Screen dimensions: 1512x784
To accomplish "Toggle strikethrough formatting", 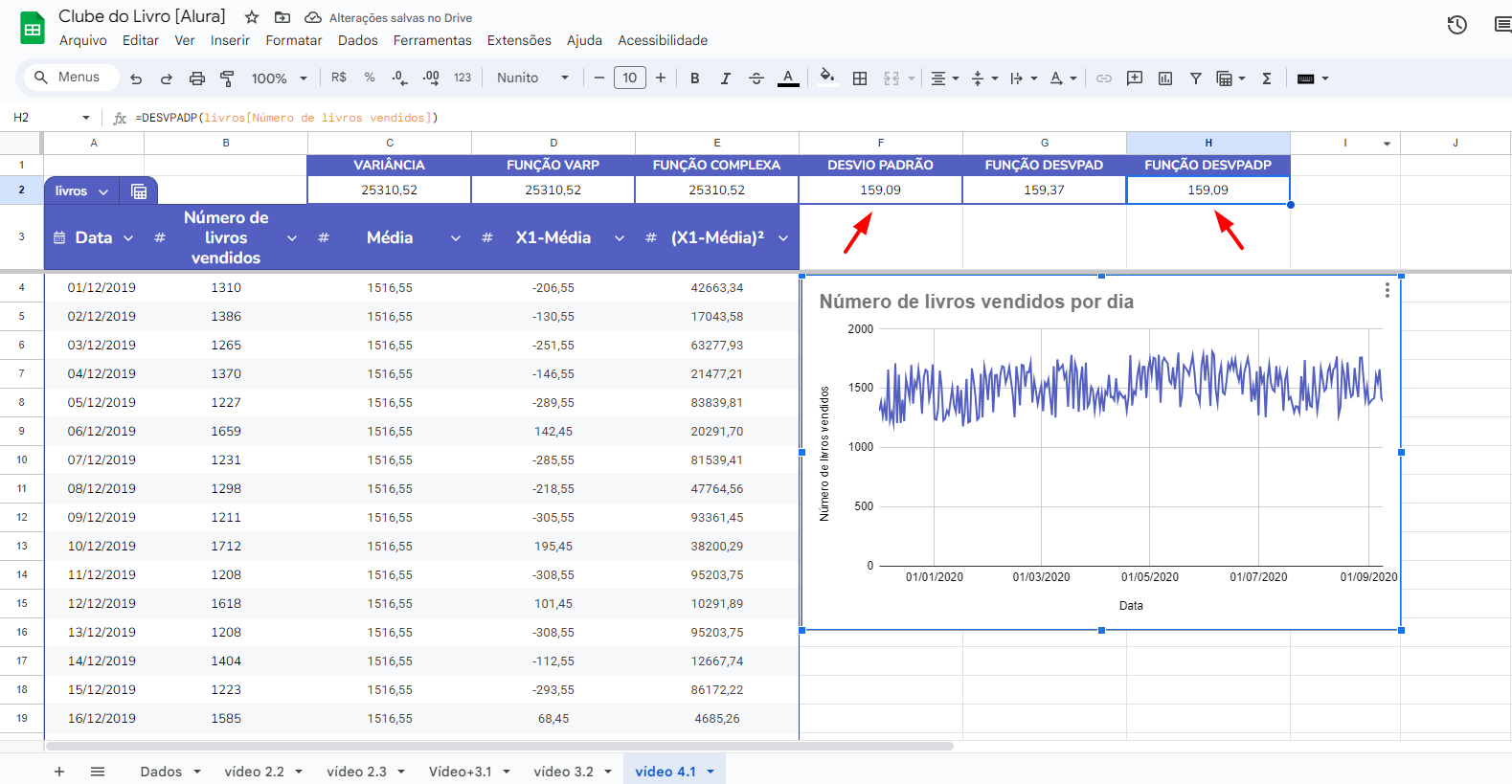I will point(756,78).
